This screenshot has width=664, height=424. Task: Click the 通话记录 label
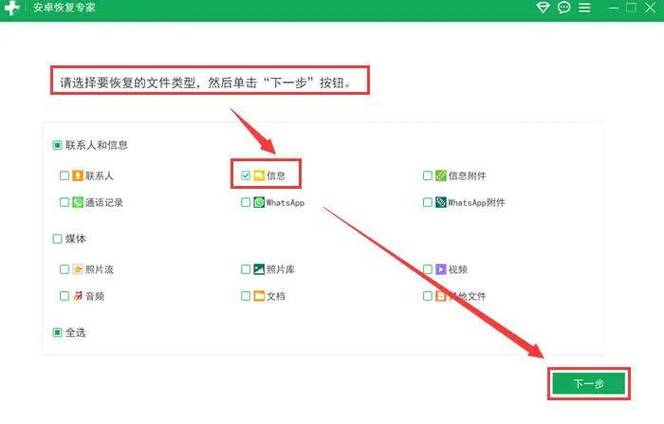(x=104, y=202)
